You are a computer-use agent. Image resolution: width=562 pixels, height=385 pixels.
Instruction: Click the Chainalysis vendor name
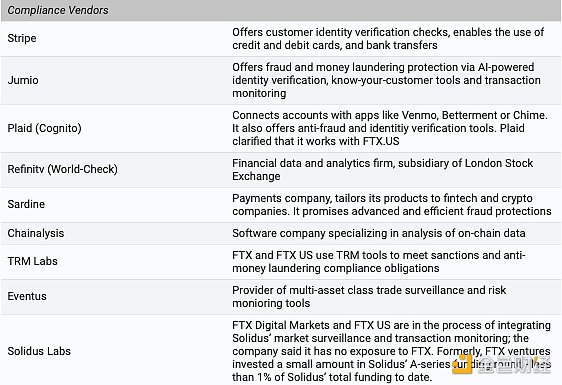pos(36,233)
